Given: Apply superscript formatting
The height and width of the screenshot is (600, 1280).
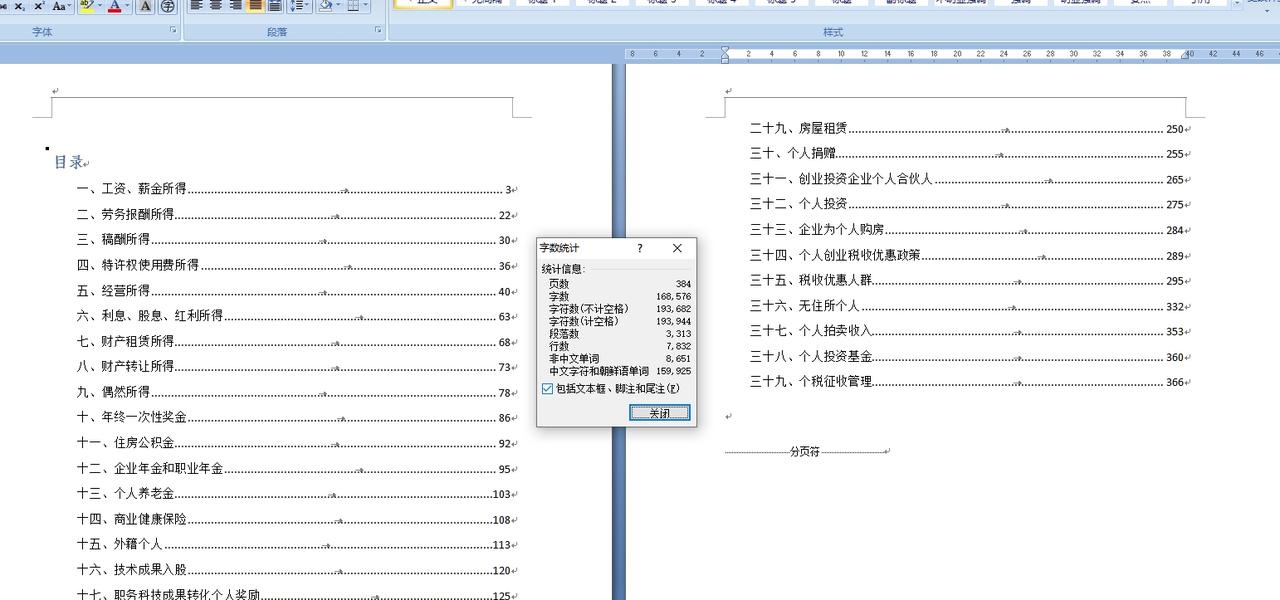Looking at the screenshot, I should point(39,6).
